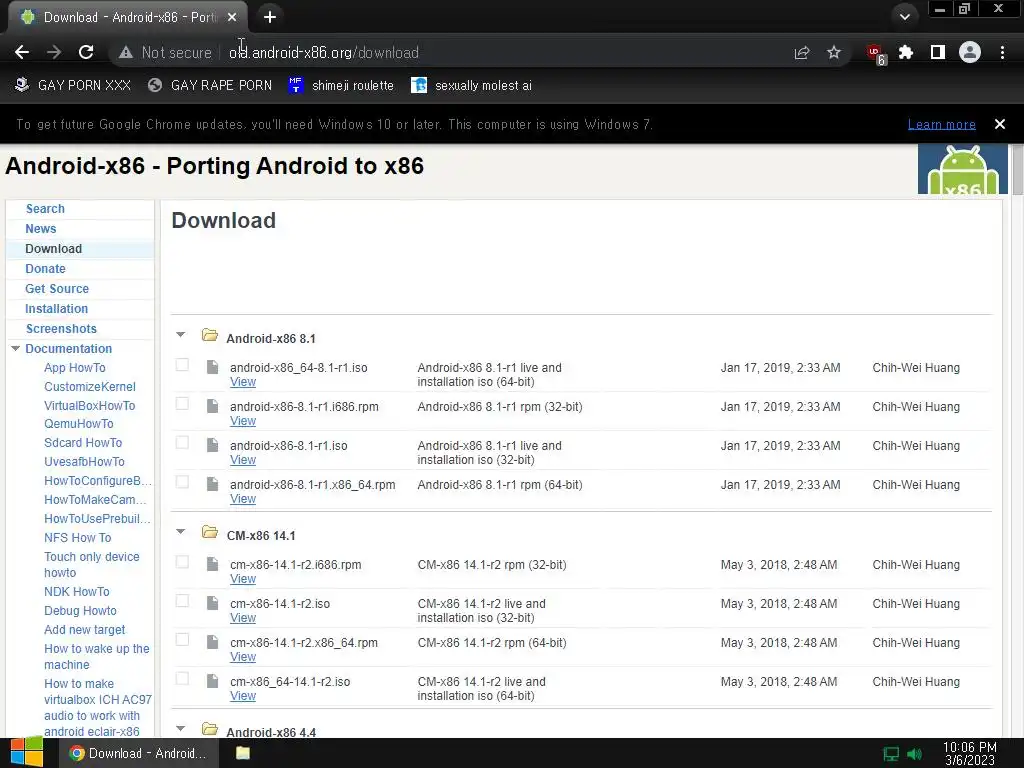The width and height of the screenshot is (1024, 768).
Task: Click file icon of cm-x86-14.1-r2.i686.rpm
Action: pos(212,564)
